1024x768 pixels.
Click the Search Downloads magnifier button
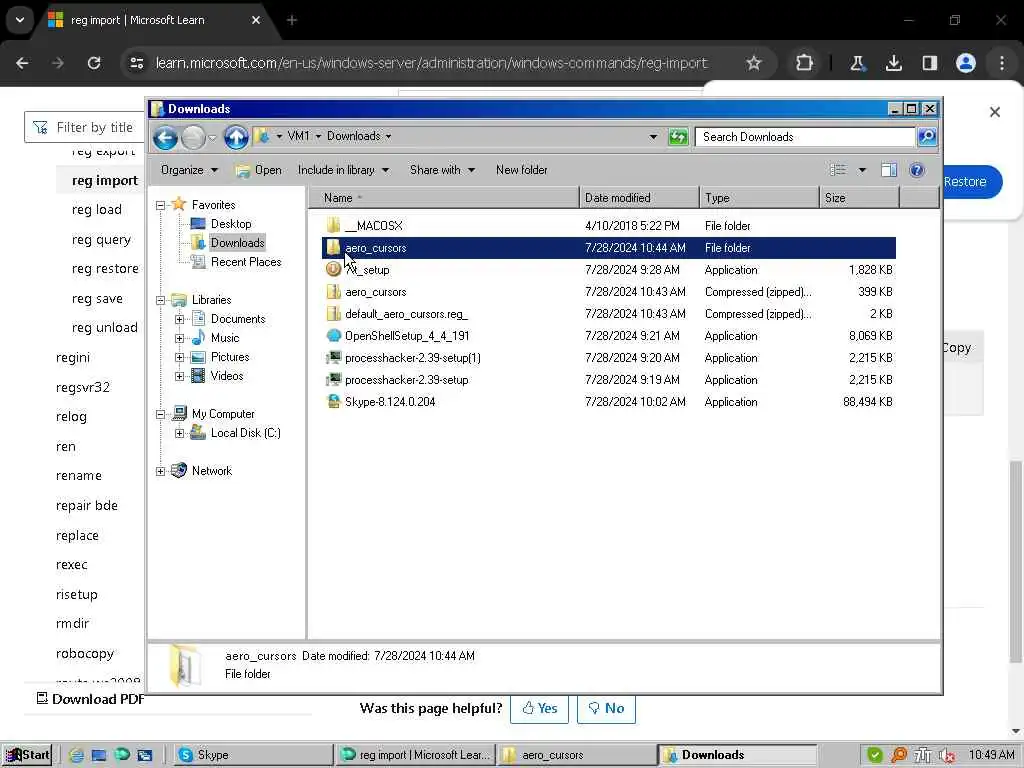(x=927, y=136)
